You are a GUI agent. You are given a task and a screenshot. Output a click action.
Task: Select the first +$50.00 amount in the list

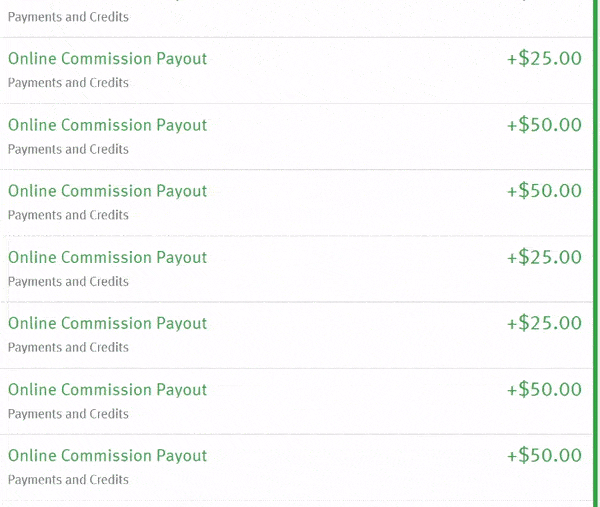(544, 125)
